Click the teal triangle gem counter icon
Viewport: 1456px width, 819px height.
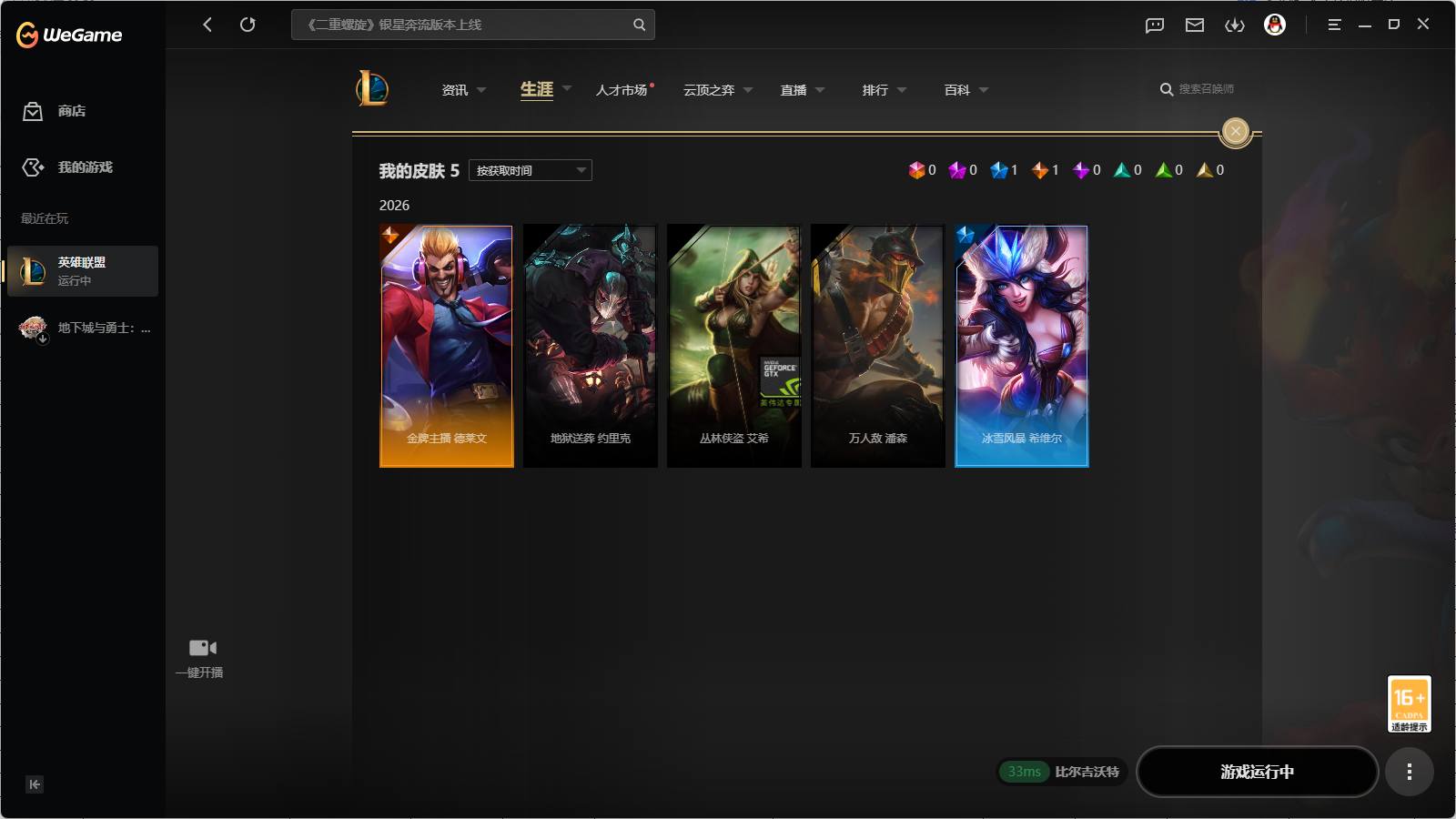tap(1122, 170)
